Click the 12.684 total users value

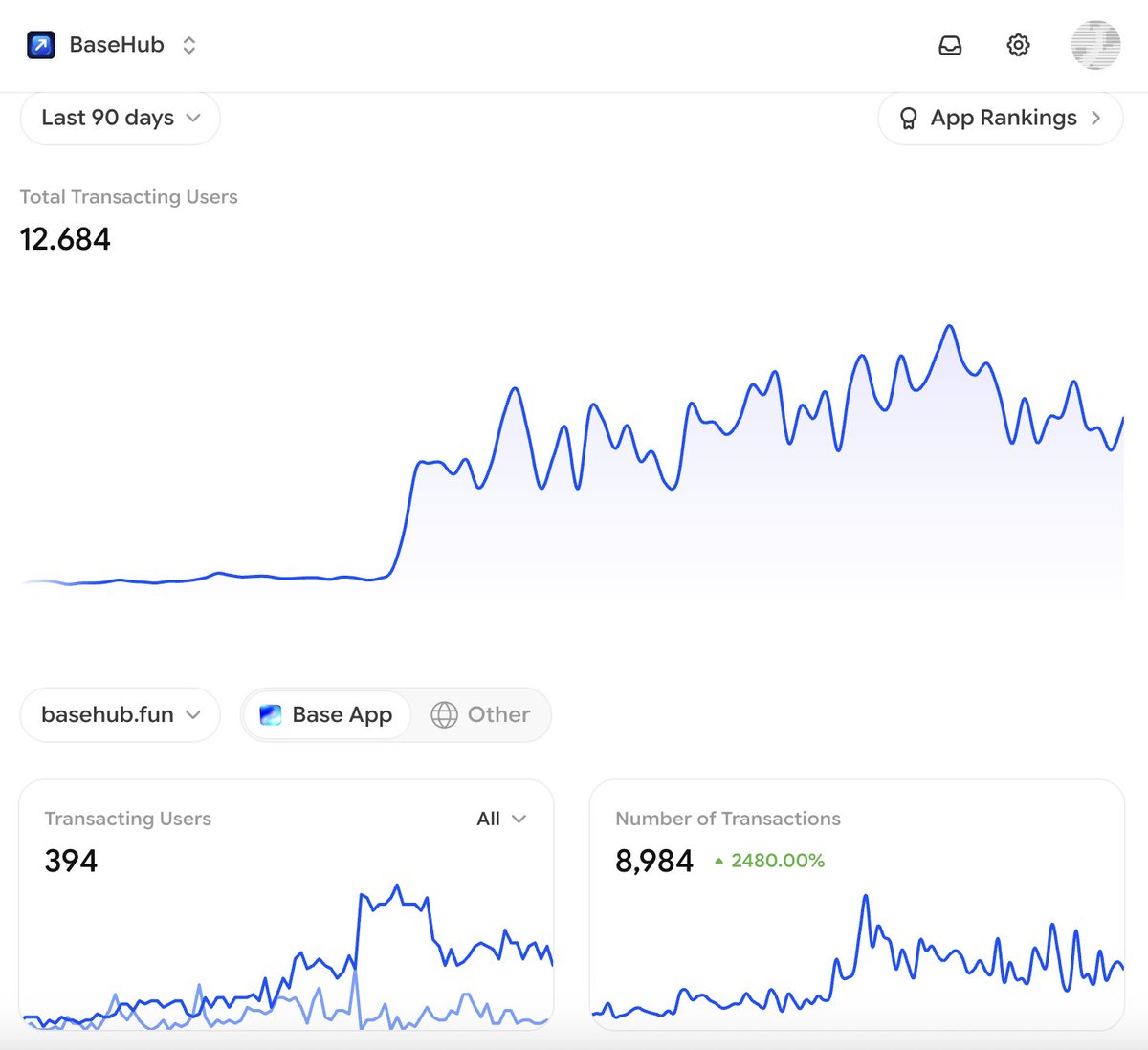(x=65, y=239)
